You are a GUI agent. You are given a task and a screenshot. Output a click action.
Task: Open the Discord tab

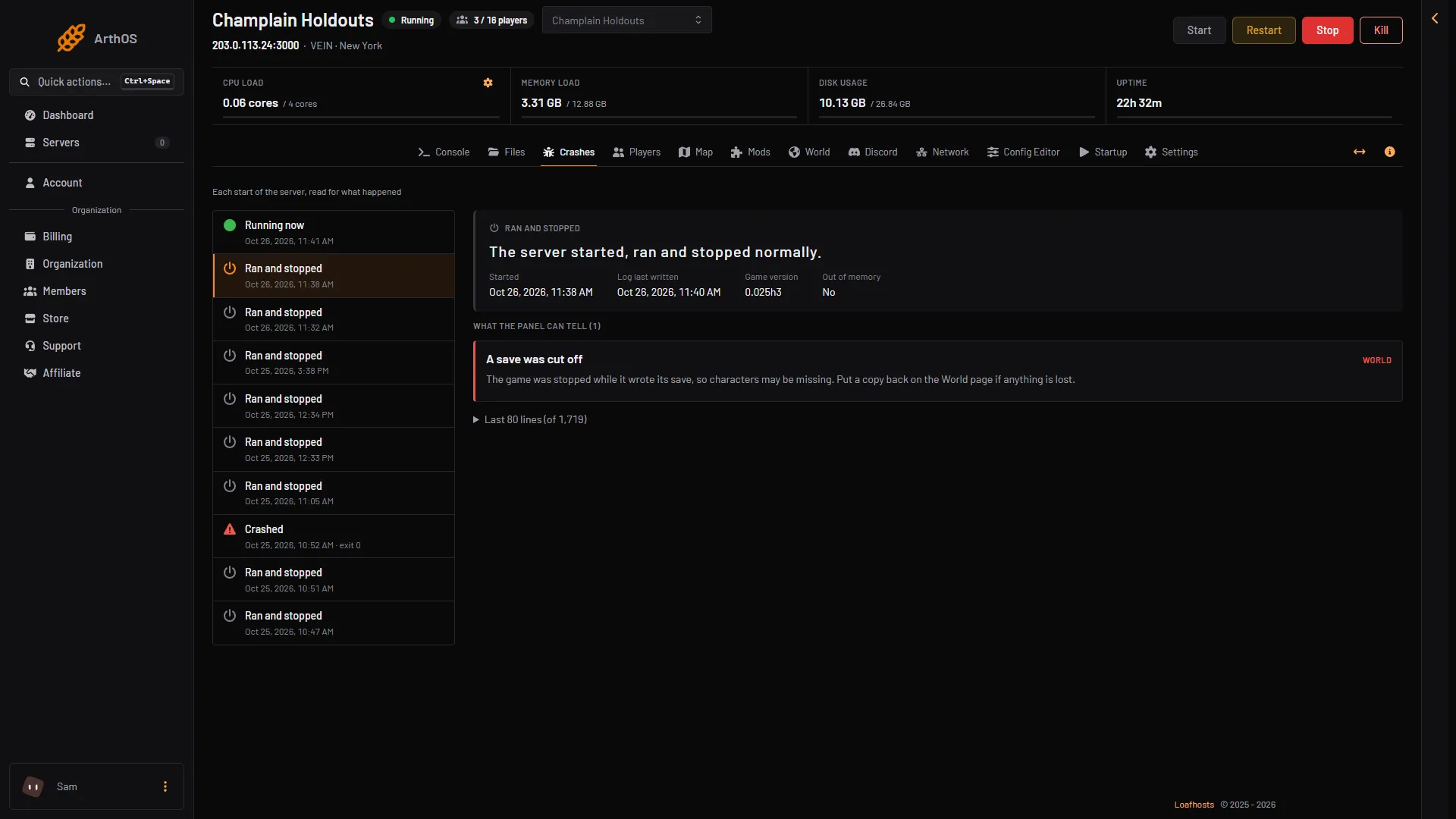[873, 152]
